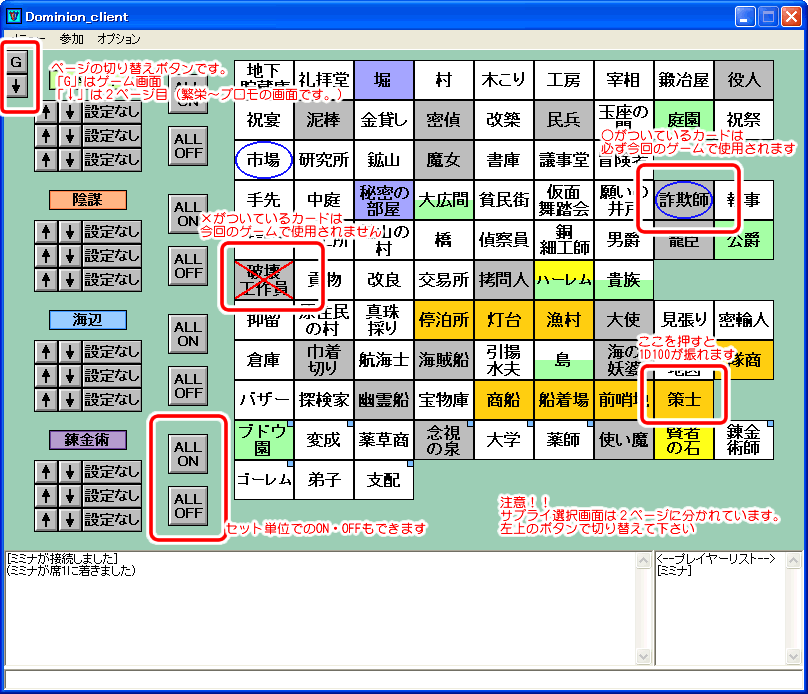This screenshot has width=808, height=694.
Task: Toggle the 鍛冶屋 card tile
Action: click(x=683, y=80)
